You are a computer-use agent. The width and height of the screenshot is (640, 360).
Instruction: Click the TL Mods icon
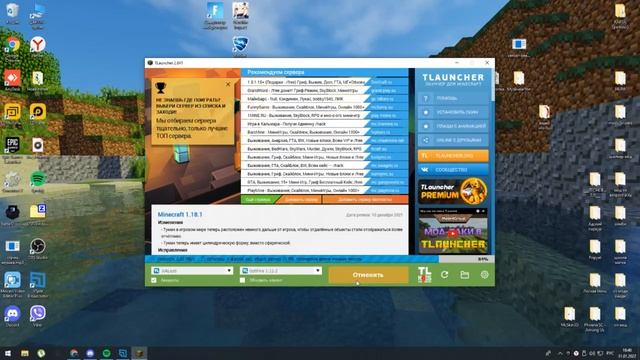point(424,275)
